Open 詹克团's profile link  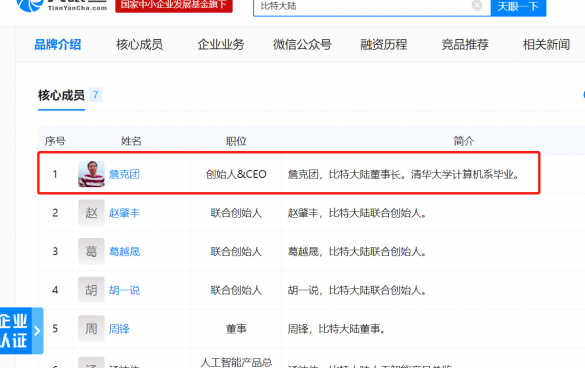point(124,174)
